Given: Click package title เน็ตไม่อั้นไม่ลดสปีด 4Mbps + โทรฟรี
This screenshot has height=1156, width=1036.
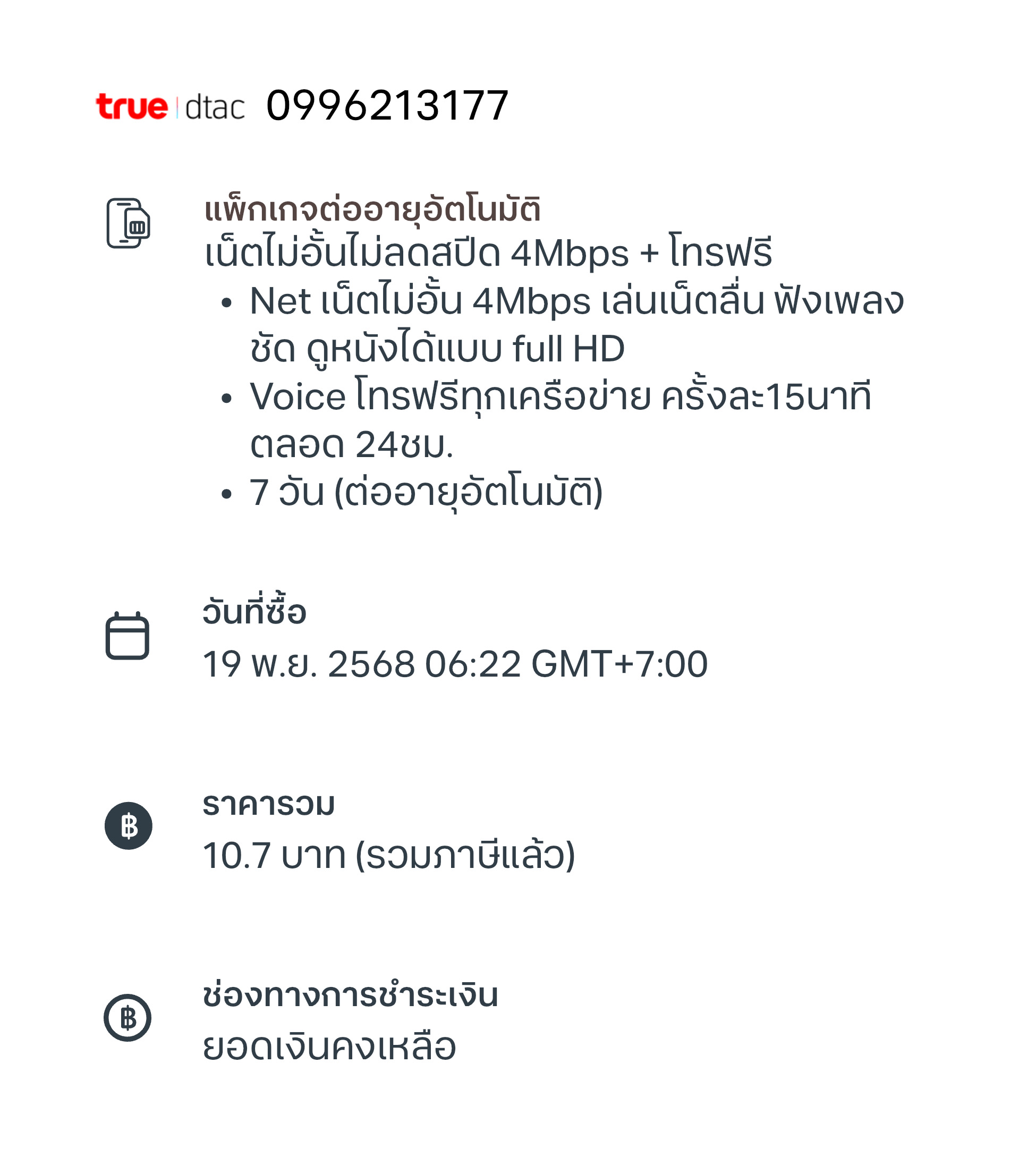Looking at the screenshot, I should click(488, 253).
